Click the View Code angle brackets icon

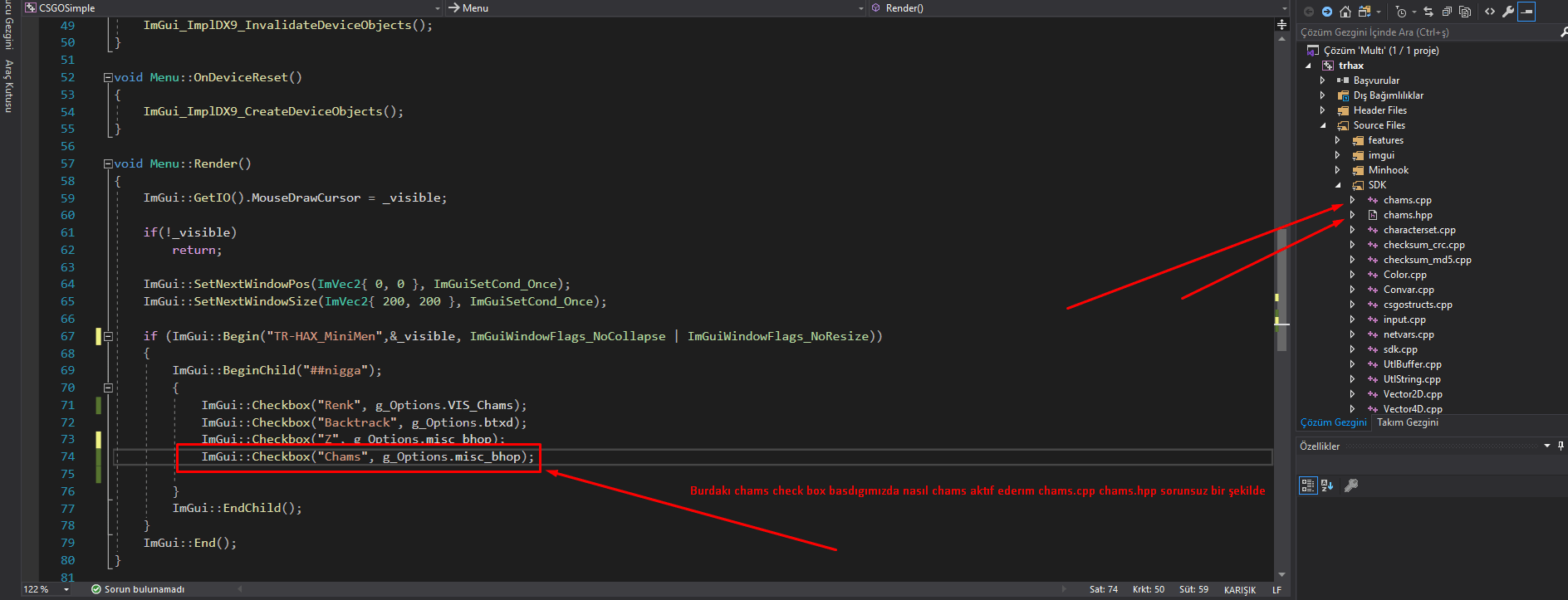click(1490, 12)
